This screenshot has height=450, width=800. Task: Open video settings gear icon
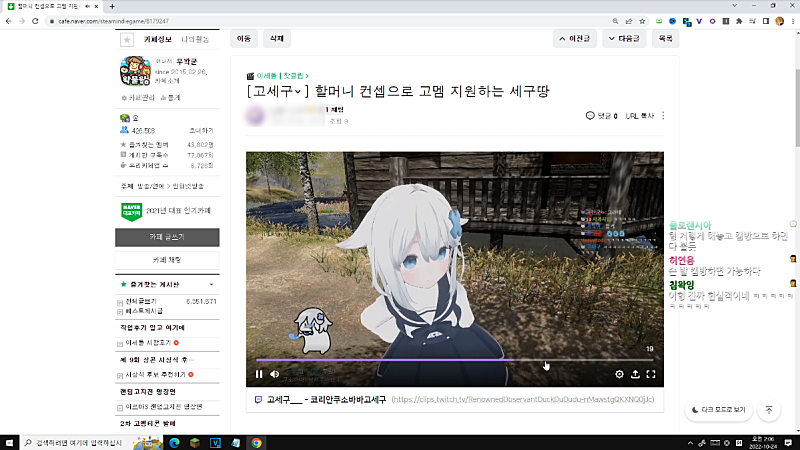pyautogui.click(x=619, y=374)
